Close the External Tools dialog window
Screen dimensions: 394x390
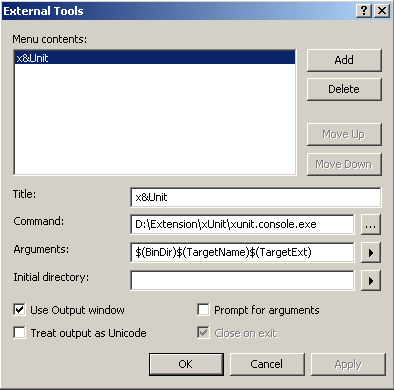coord(382,11)
